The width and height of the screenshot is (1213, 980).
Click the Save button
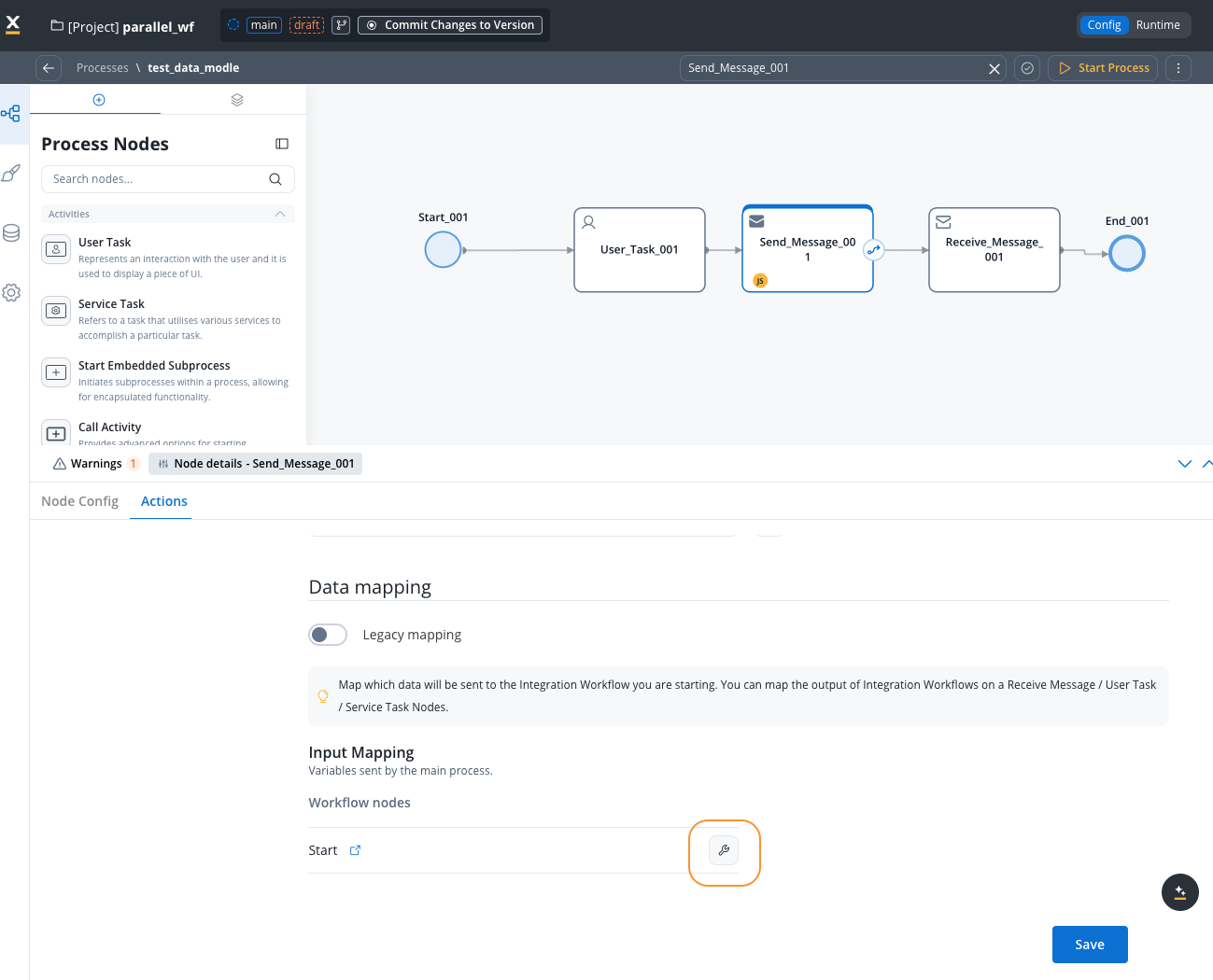click(x=1090, y=945)
